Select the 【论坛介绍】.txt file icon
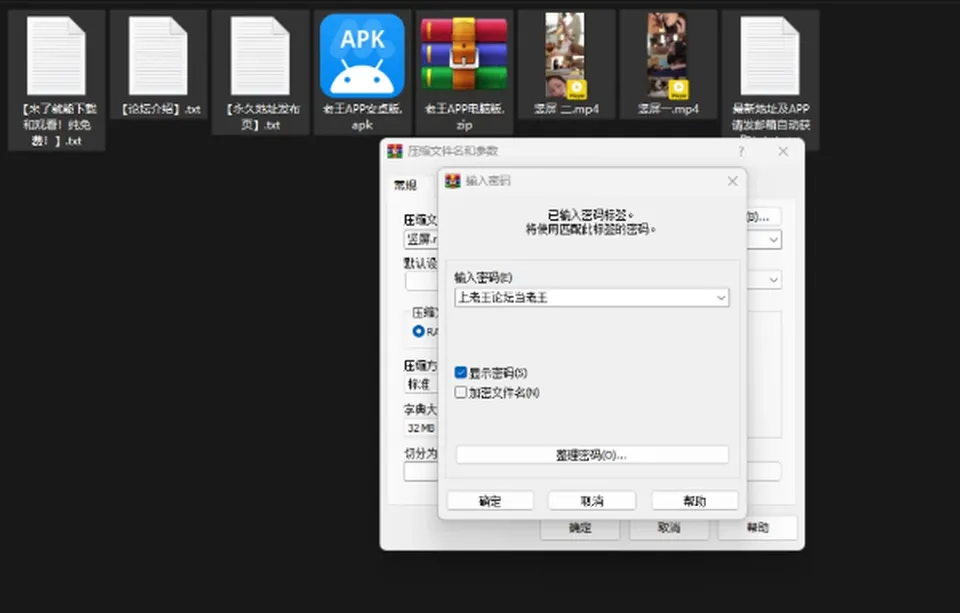 tap(158, 56)
